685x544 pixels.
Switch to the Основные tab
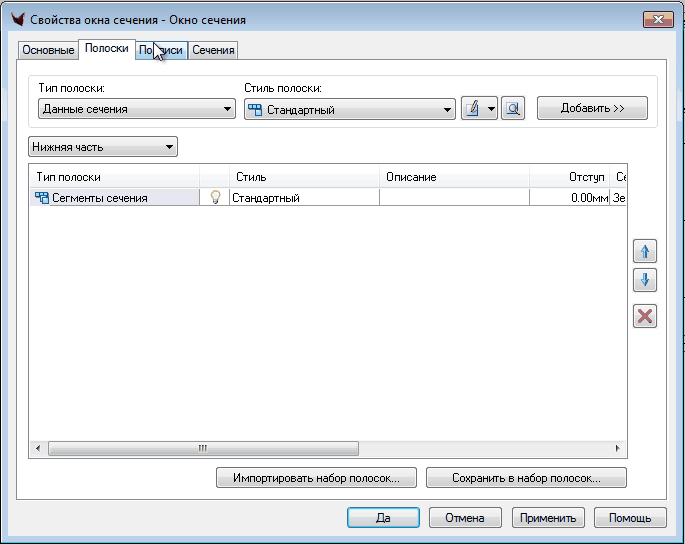pos(48,50)
